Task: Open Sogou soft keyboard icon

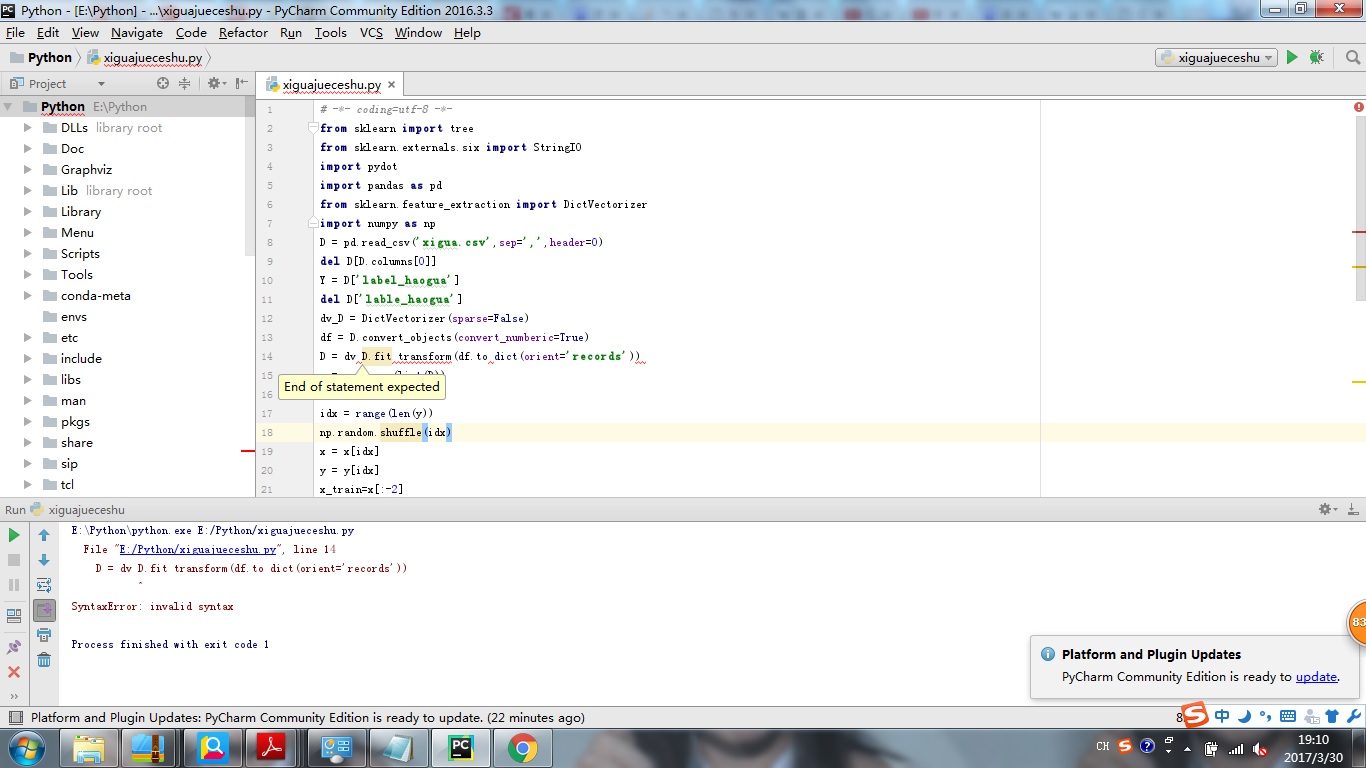Action: (1288, 716)
